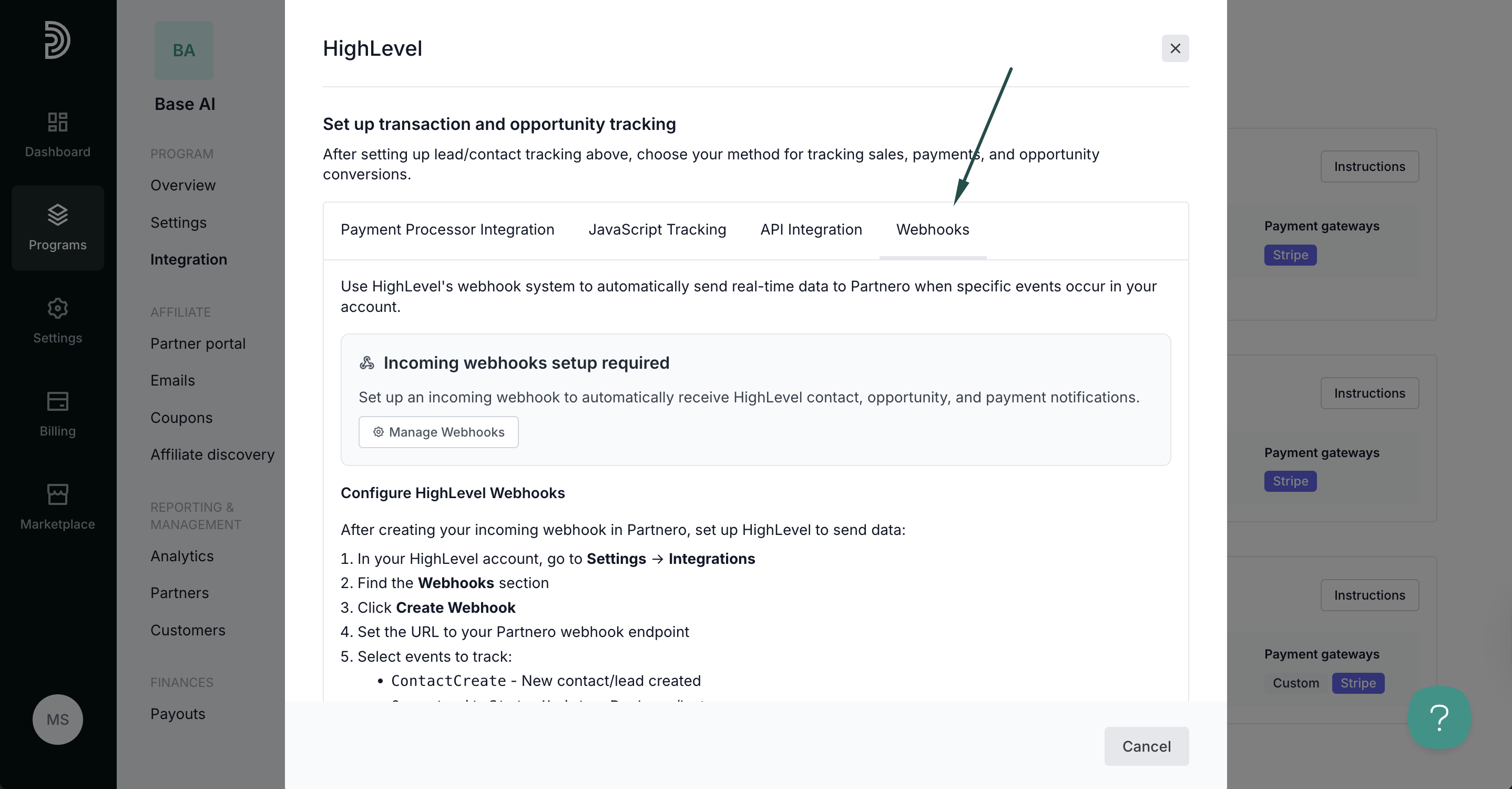Click the Instructions button in the second integration card
This screenshot has width=1512, height=789.
(x=1370, y=393)
